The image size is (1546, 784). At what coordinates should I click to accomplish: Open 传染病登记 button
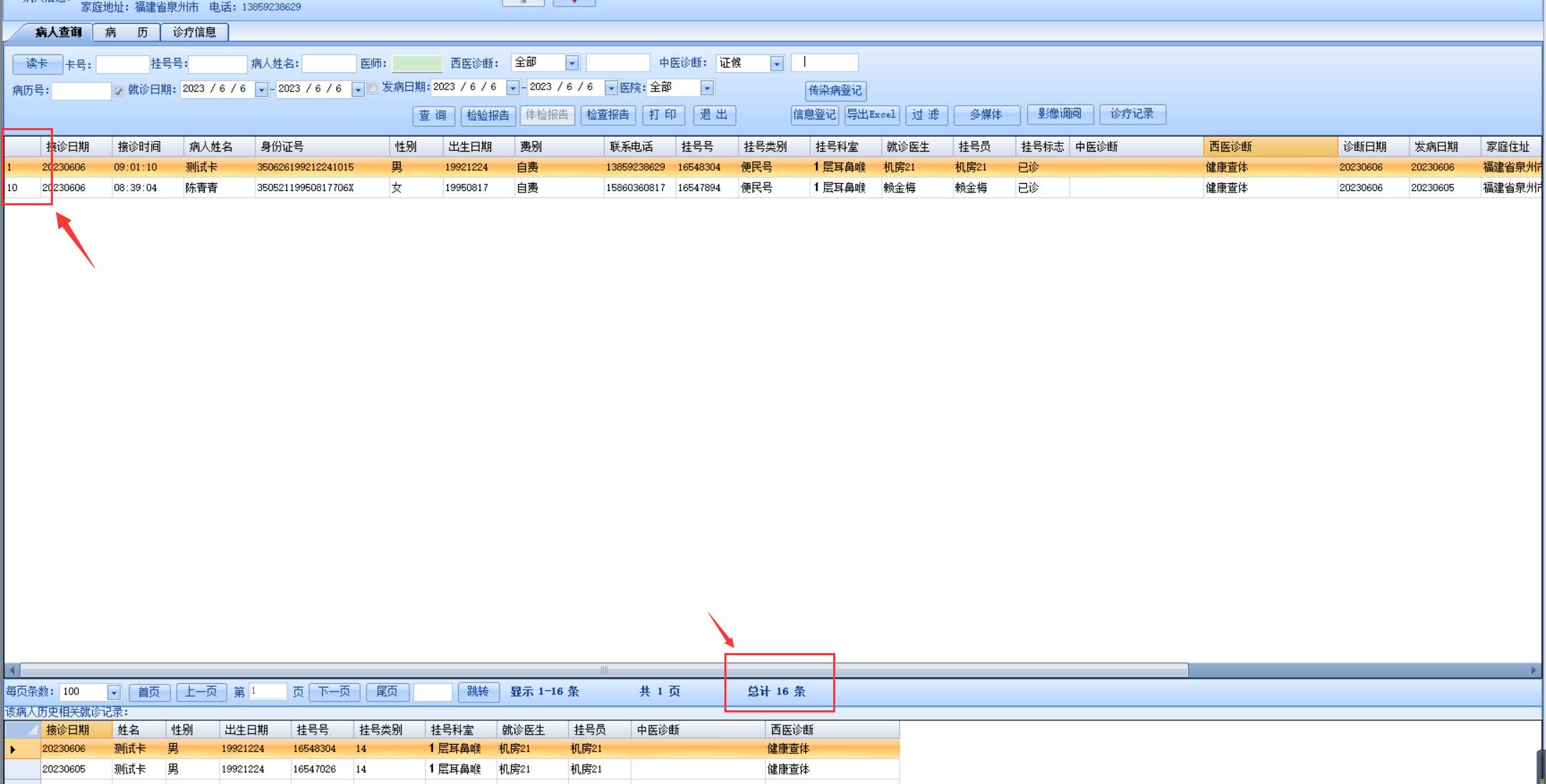coord(835,91)
